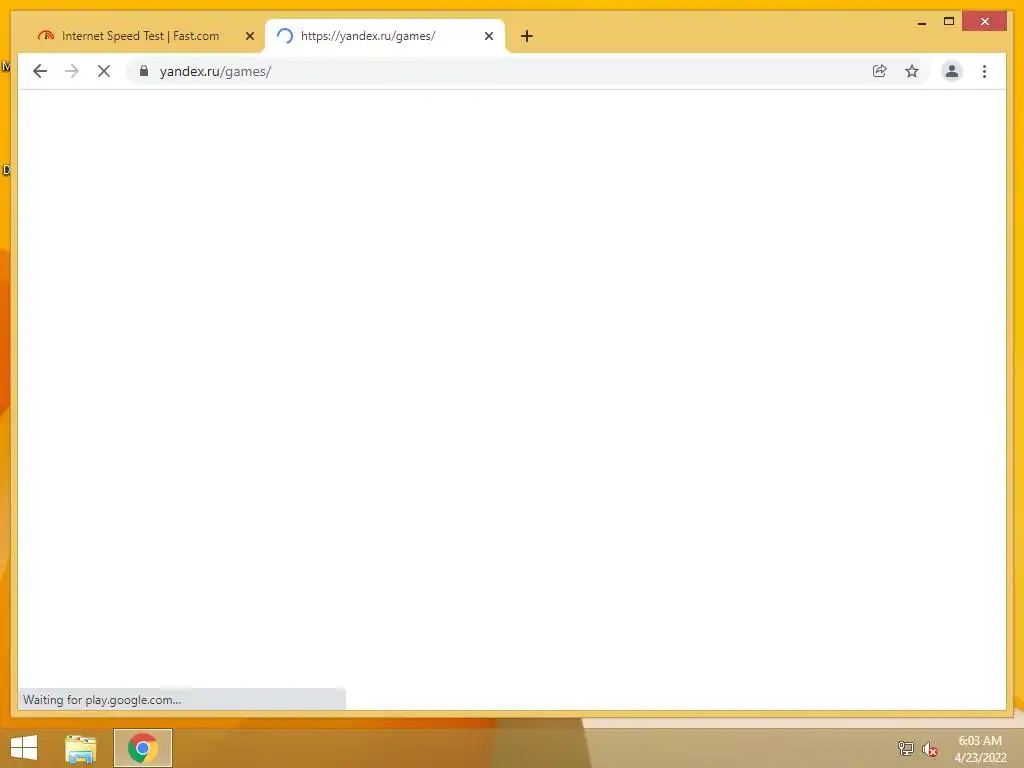The image size is (1024, 768).
Task: Bookmark this page with the star icon
Action: (912, 71)
